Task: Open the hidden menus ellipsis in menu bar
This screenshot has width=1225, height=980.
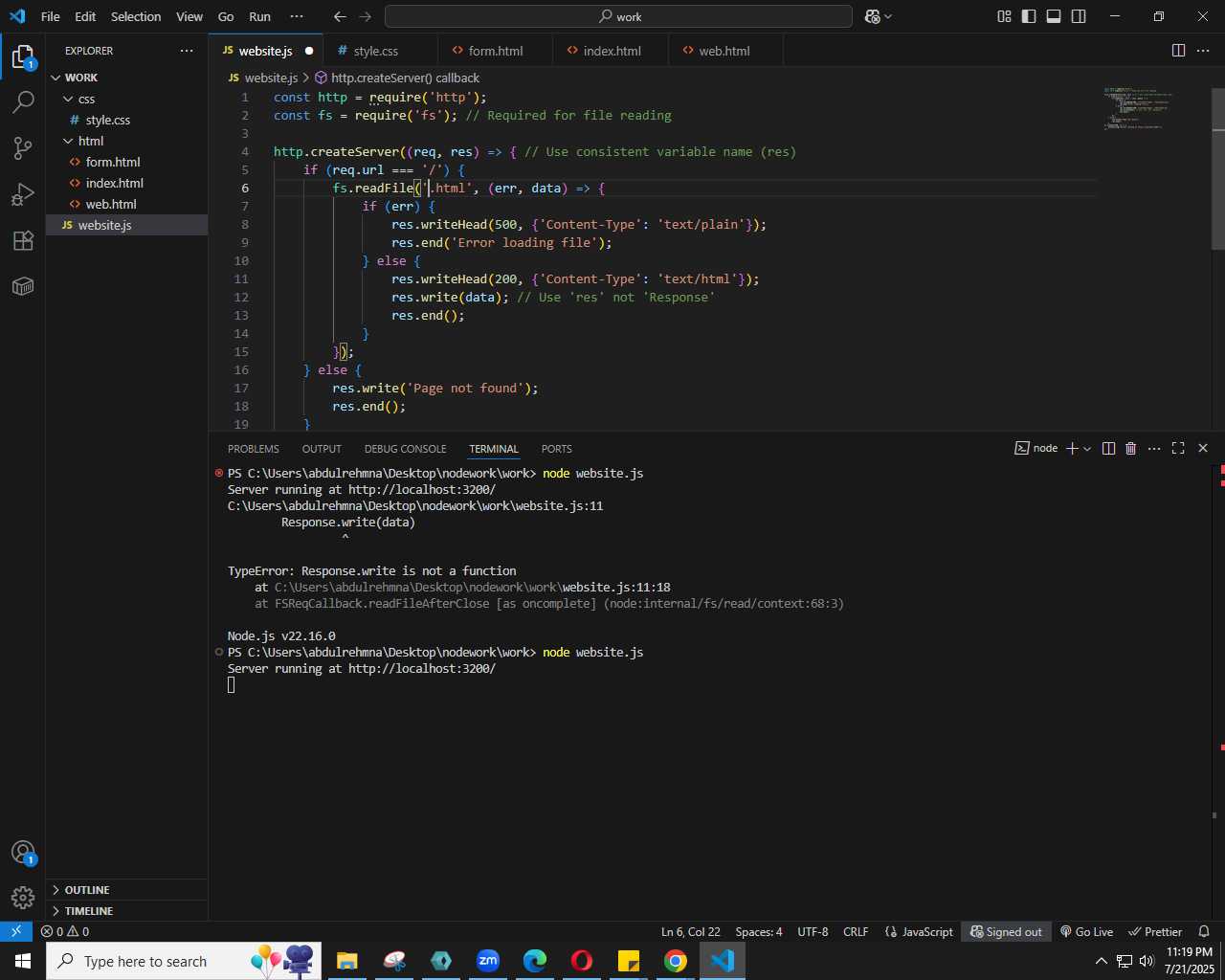Action: click(296, 16)
